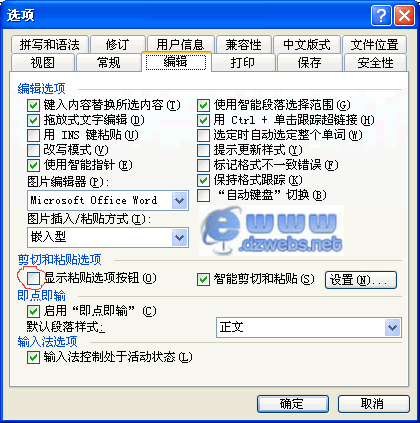
Task: Uncheck 输入法控制处于活动状态
Action: (x=33, y=358)
